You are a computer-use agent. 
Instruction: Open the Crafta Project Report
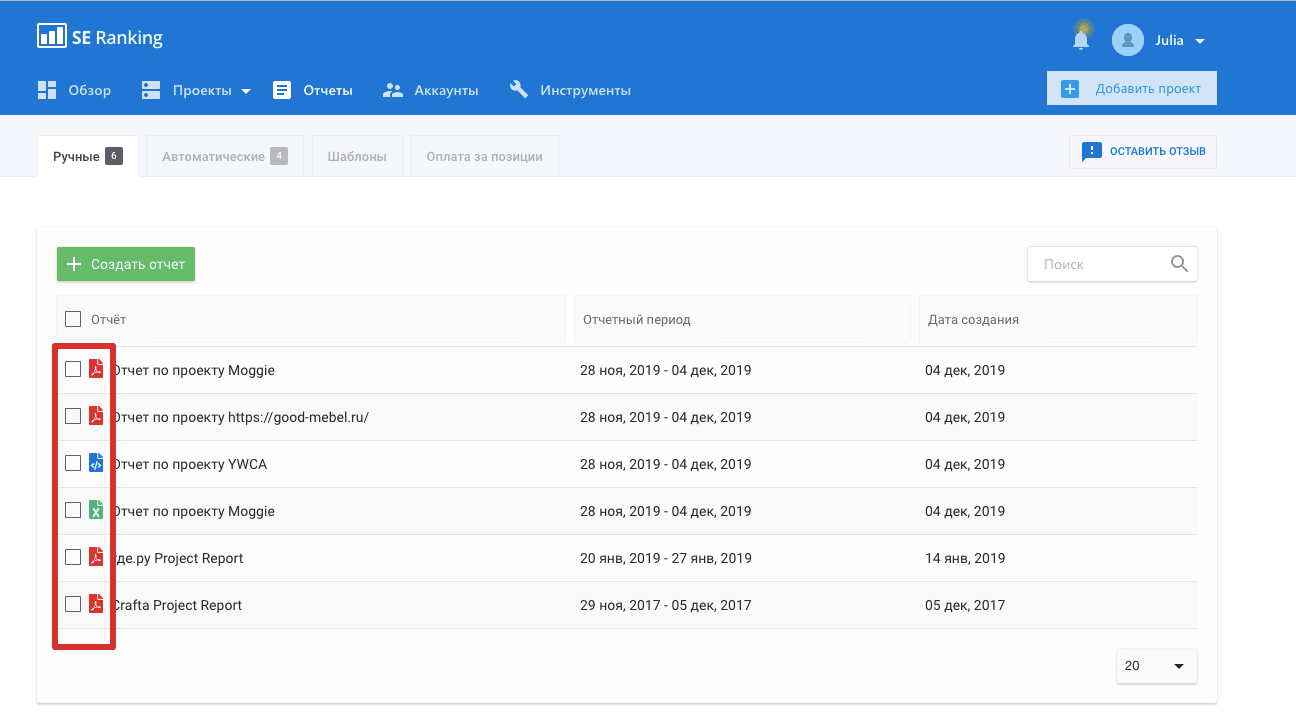[x=177, y=605]
